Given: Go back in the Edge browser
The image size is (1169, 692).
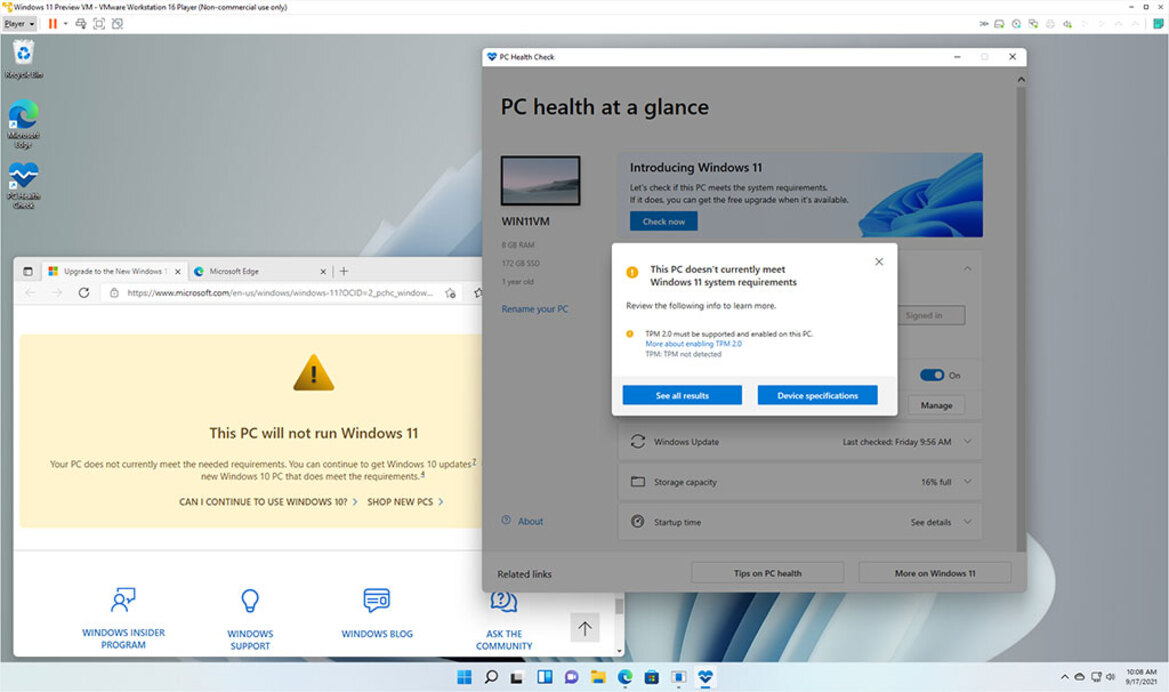Looking at the screenshot, I should 30,293.
